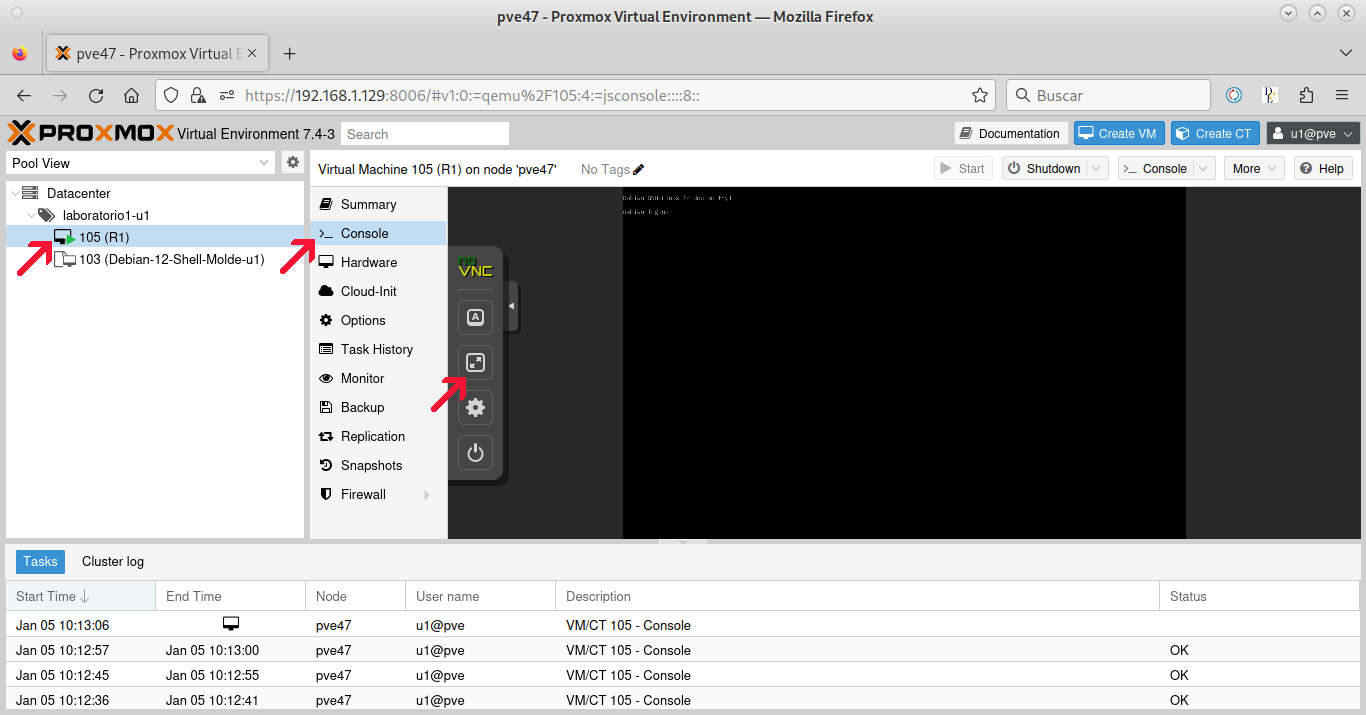Go back in Firefox history
Image resolution: width=1366 pixels, height=715 pixels.
tap(24, 96)
